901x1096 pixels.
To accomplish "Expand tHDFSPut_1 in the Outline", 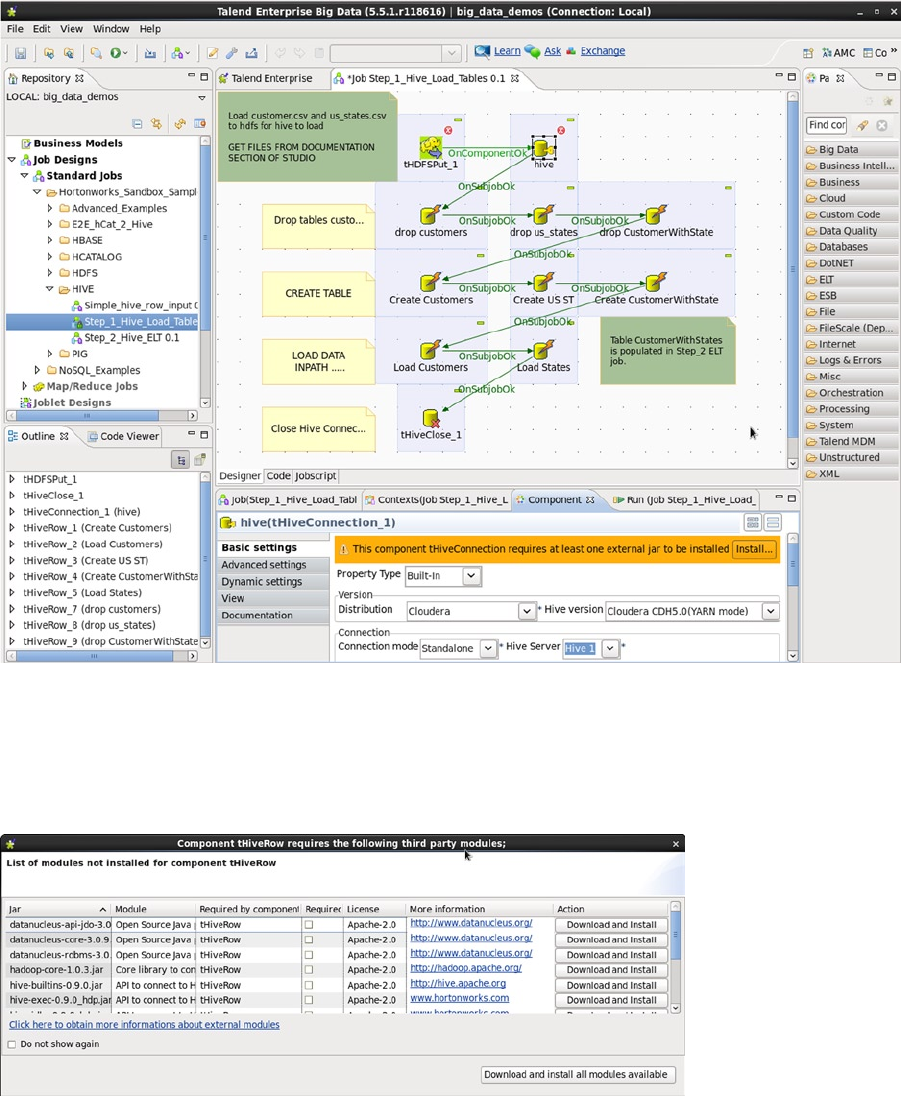I will 12,480.
